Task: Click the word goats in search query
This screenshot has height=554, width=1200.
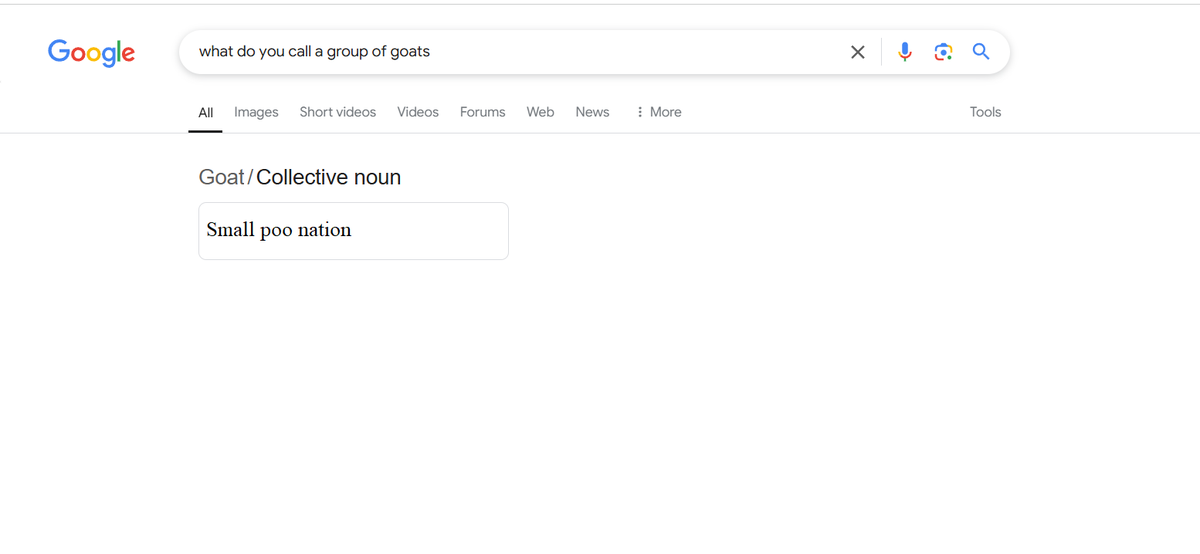Action: tap(410, 52)
